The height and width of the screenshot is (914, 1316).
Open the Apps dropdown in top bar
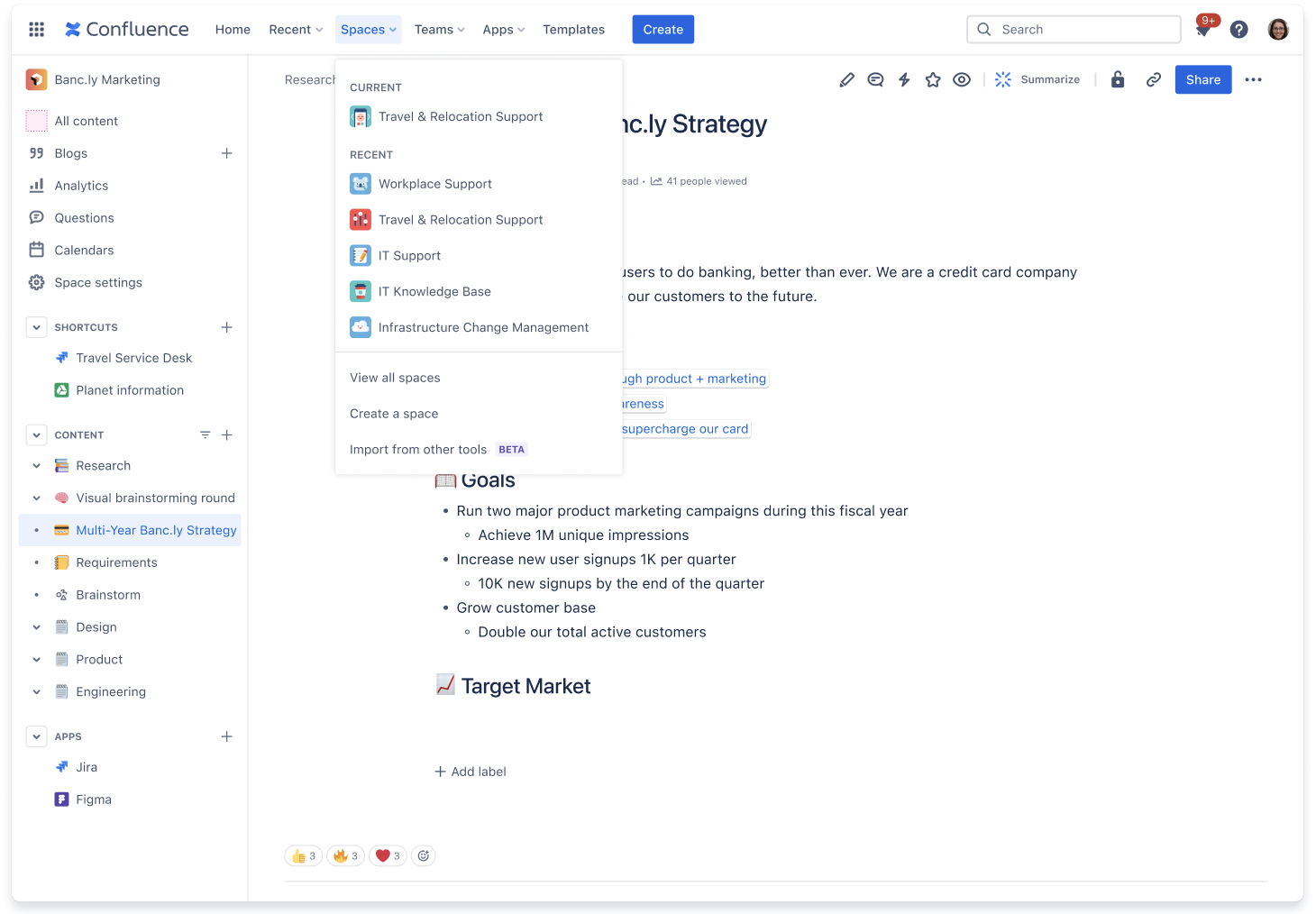[504, 30]
